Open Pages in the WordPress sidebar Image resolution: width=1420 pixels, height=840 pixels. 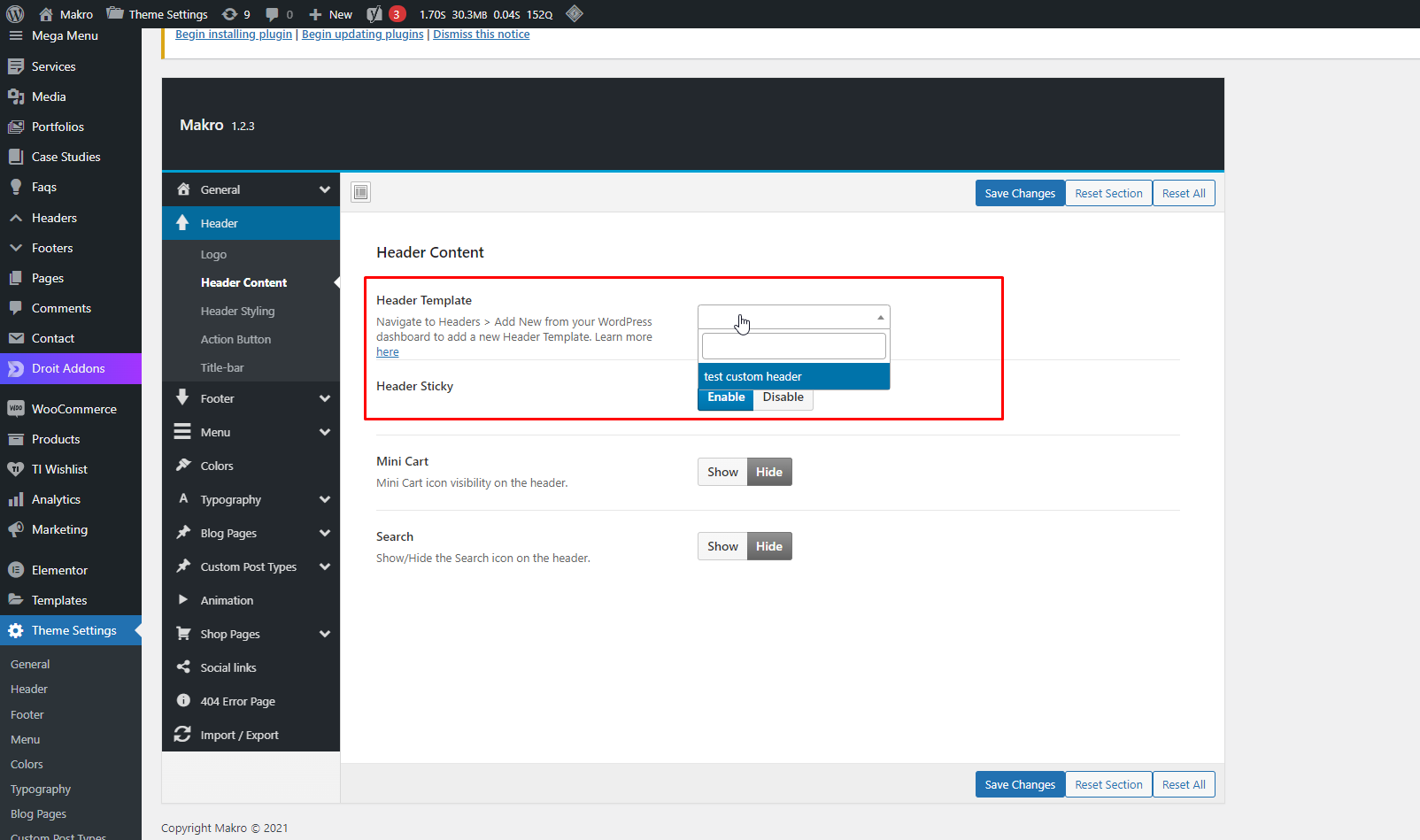point(71,278)
